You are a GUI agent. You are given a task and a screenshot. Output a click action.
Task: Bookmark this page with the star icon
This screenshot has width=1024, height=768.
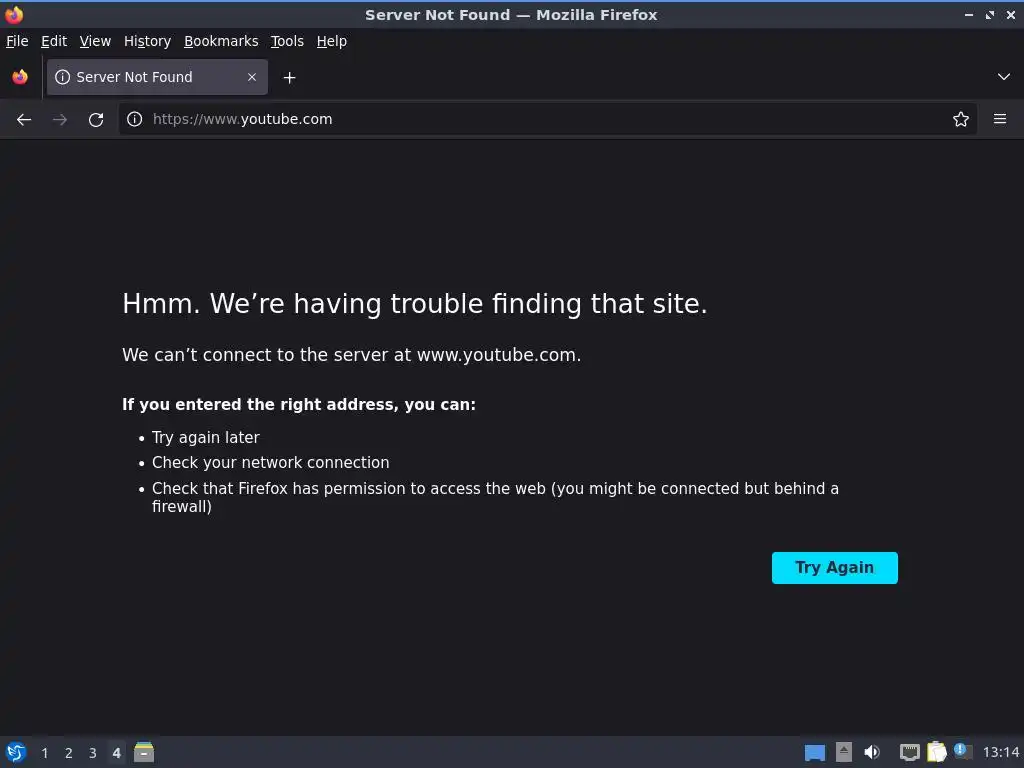pyautogui.click(x=961, y=119)
